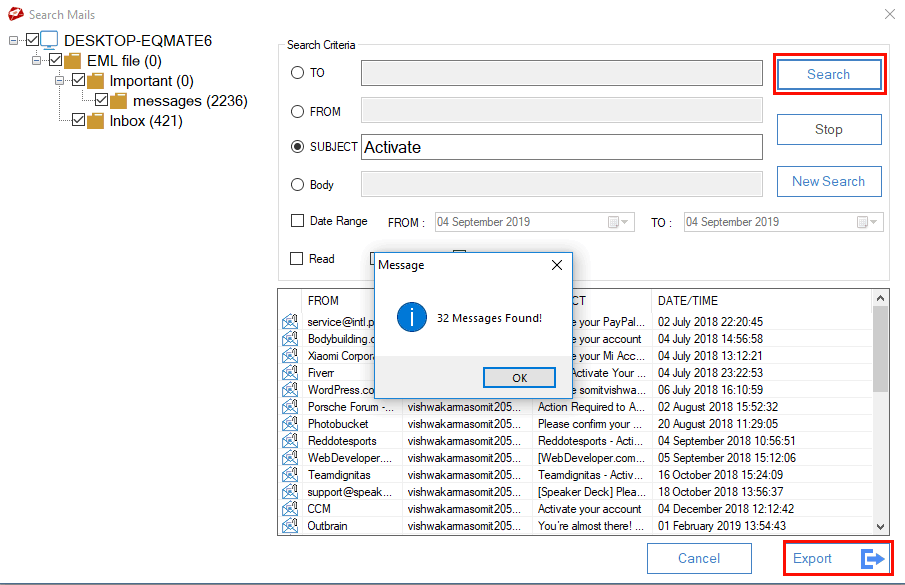
Task: Click the envelope icon beside Outbrain row
Action: click(x=290, y=526)
